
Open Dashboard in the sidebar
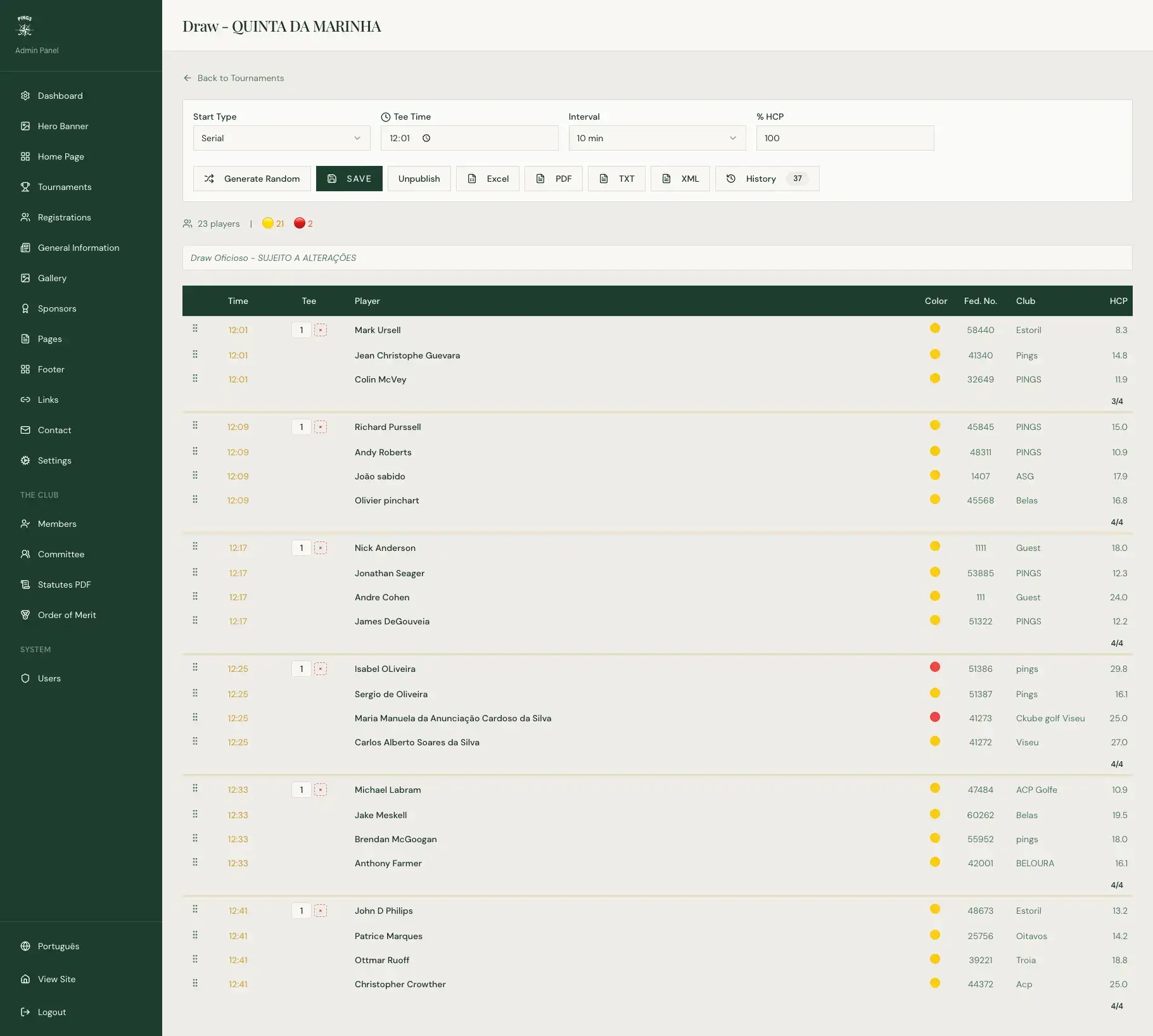point(81,96)
